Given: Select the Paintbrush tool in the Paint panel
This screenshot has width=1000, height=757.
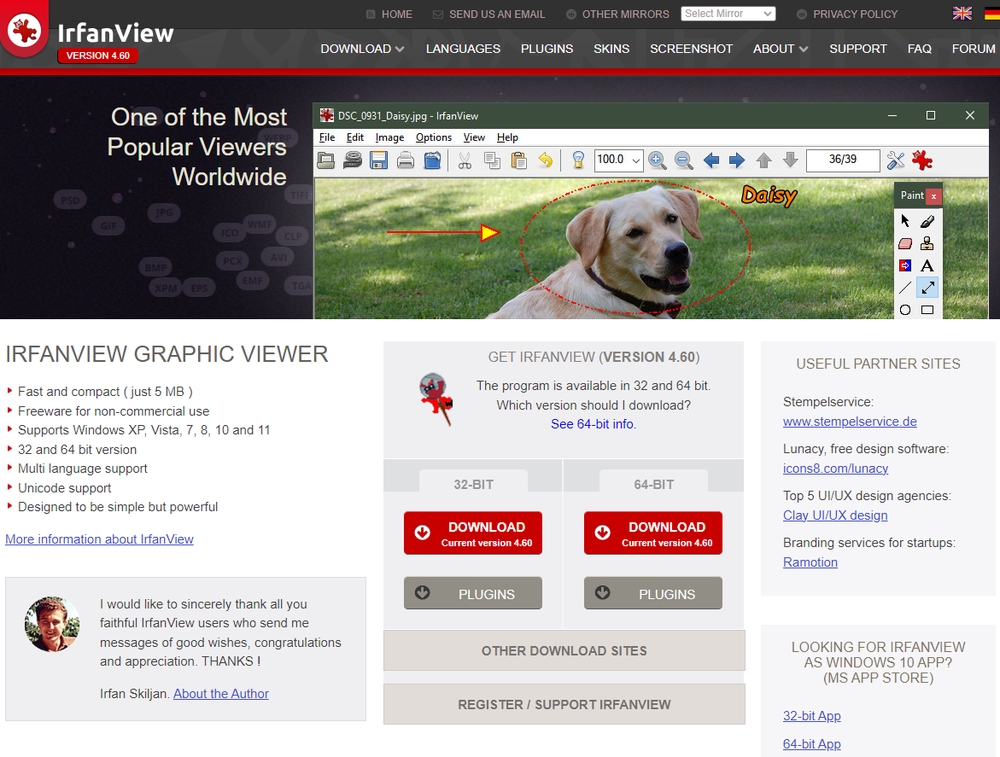Looking at the screenshot, I should [x=928, y=222].
